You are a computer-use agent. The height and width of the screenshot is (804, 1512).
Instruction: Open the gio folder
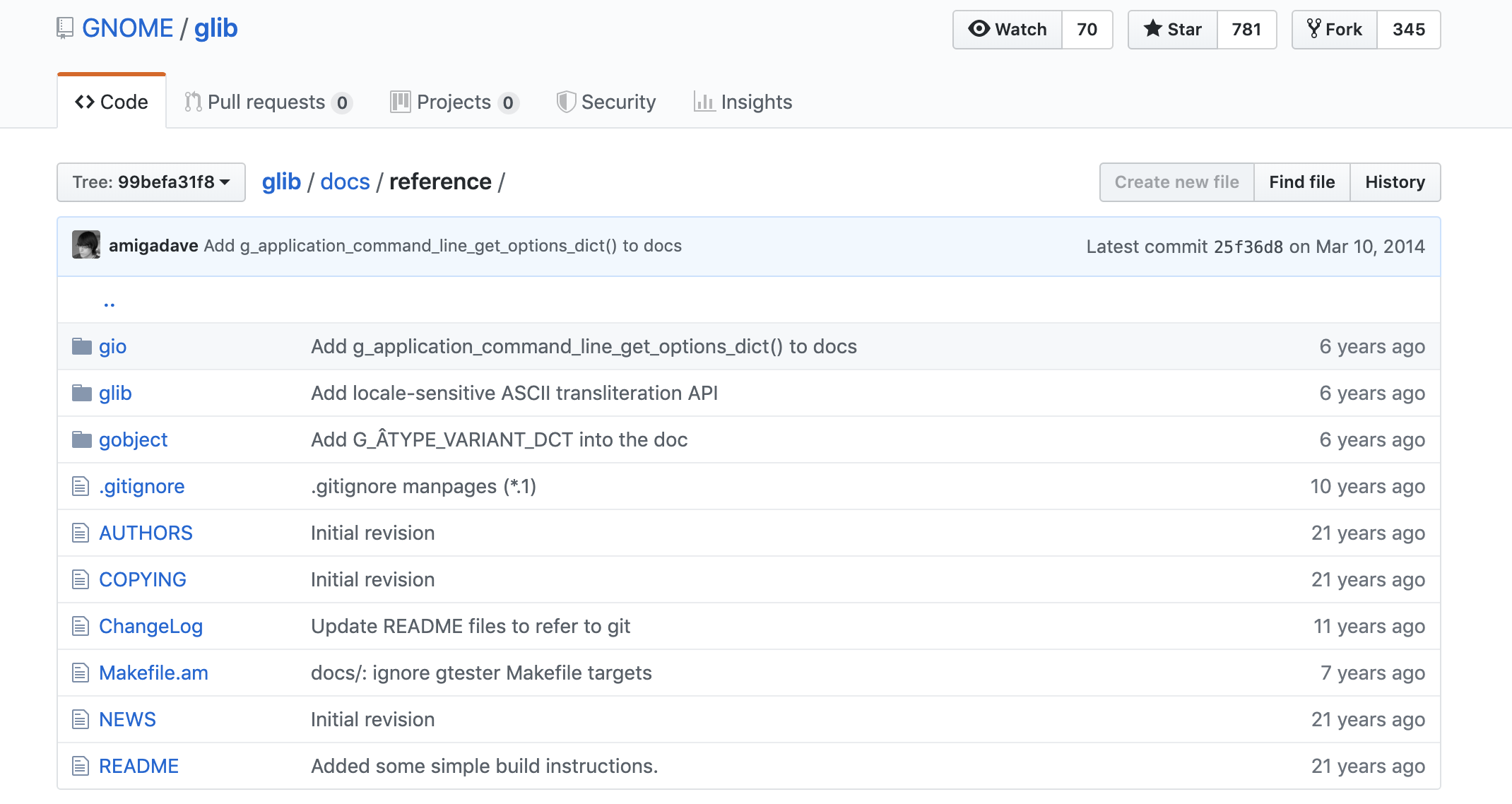click(x=112, y=346)
